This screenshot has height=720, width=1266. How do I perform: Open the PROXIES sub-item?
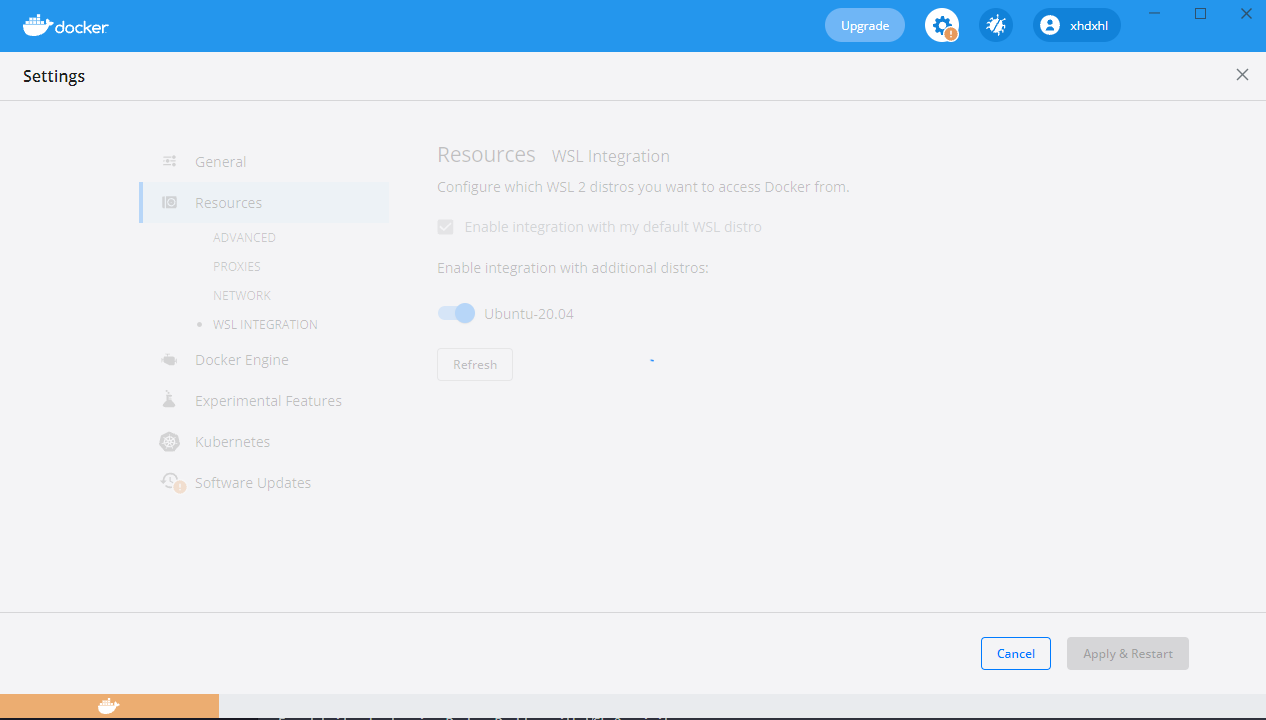[237, 266]
